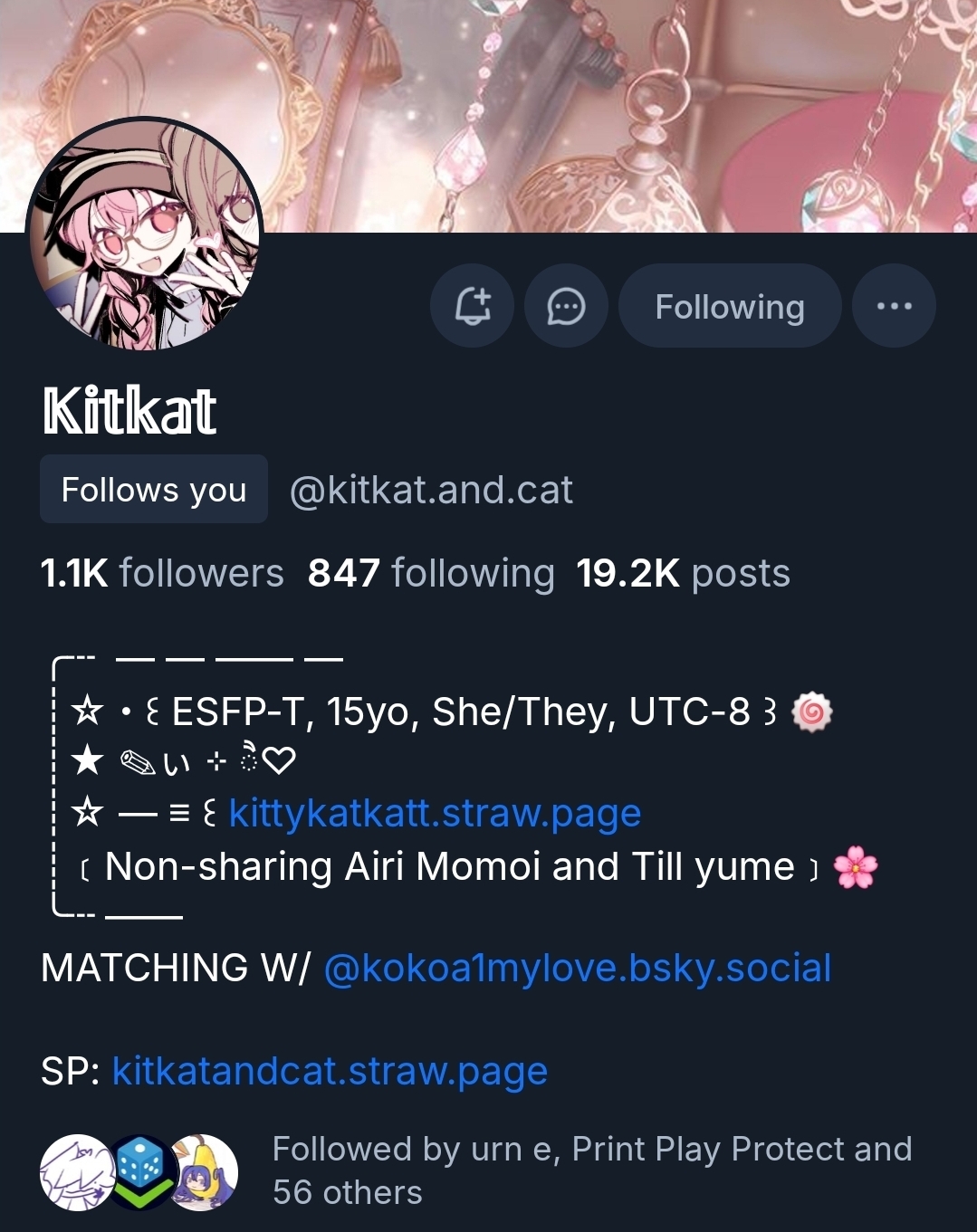Toggle the Following button to unfollow
The image size is (977, 1232).
[x=730, y=306]
